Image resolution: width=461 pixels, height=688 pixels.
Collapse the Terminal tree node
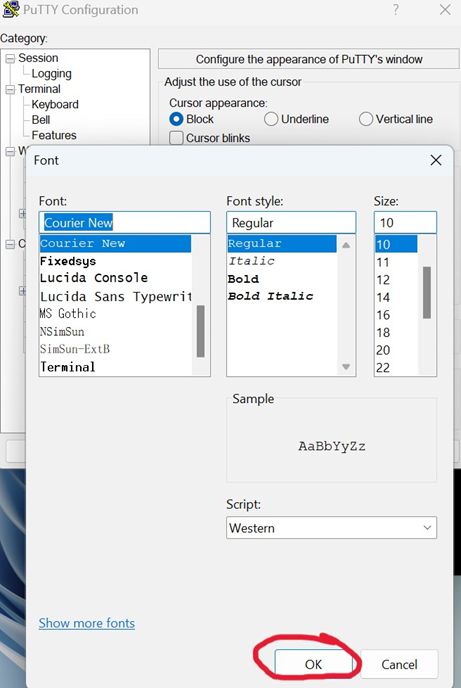pyautogui.click(x=10, y=90)
